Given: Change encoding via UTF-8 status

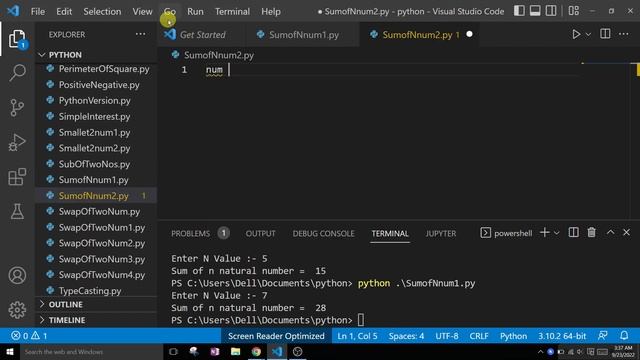Looking at the screenshot, I should point(447,336).
